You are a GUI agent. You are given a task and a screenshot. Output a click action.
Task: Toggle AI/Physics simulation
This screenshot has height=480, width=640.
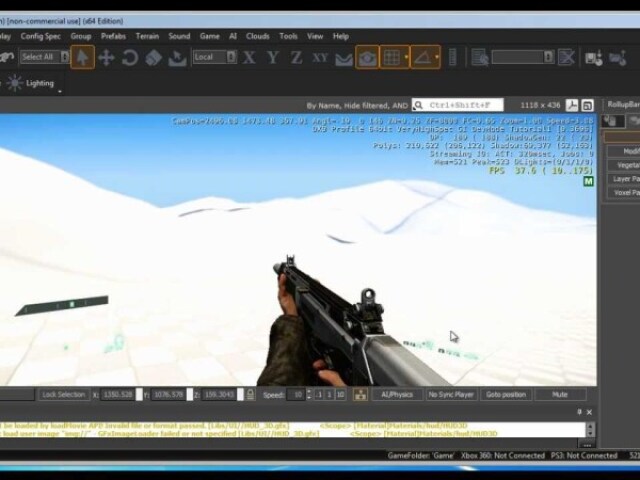[397, 395]
